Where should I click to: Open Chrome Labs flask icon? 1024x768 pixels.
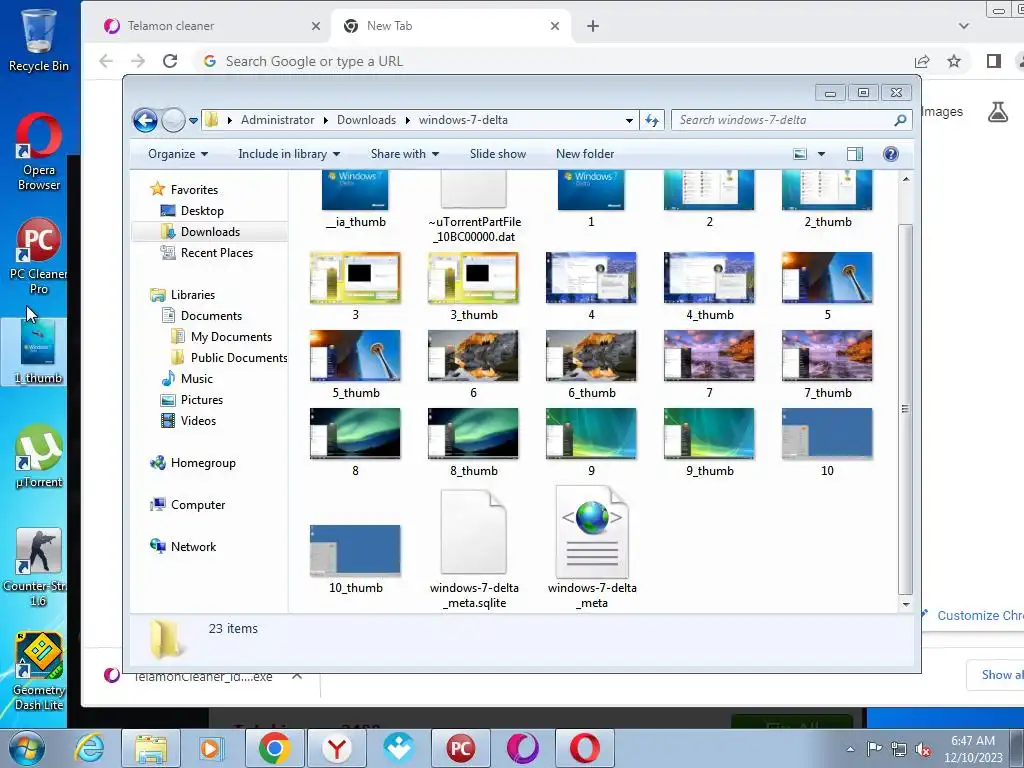tap(998, 112)
